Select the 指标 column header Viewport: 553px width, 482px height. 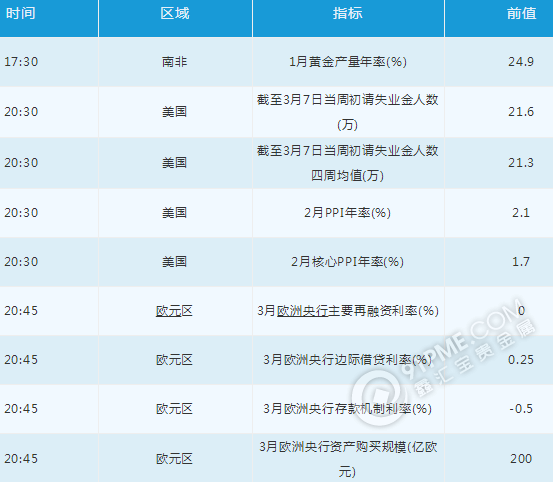(x=348, y=13)
